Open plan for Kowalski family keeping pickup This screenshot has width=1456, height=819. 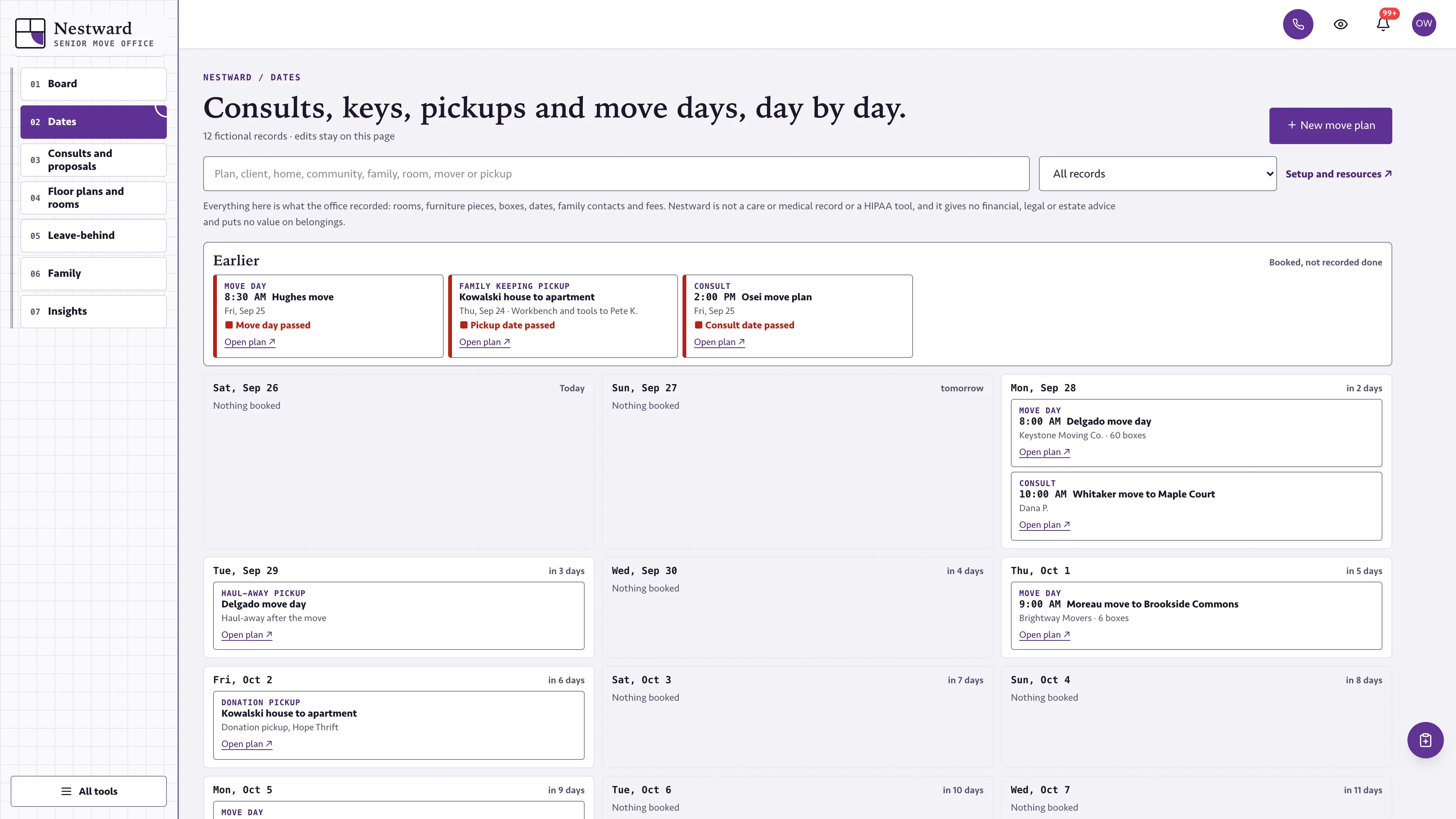pos(485,342)
